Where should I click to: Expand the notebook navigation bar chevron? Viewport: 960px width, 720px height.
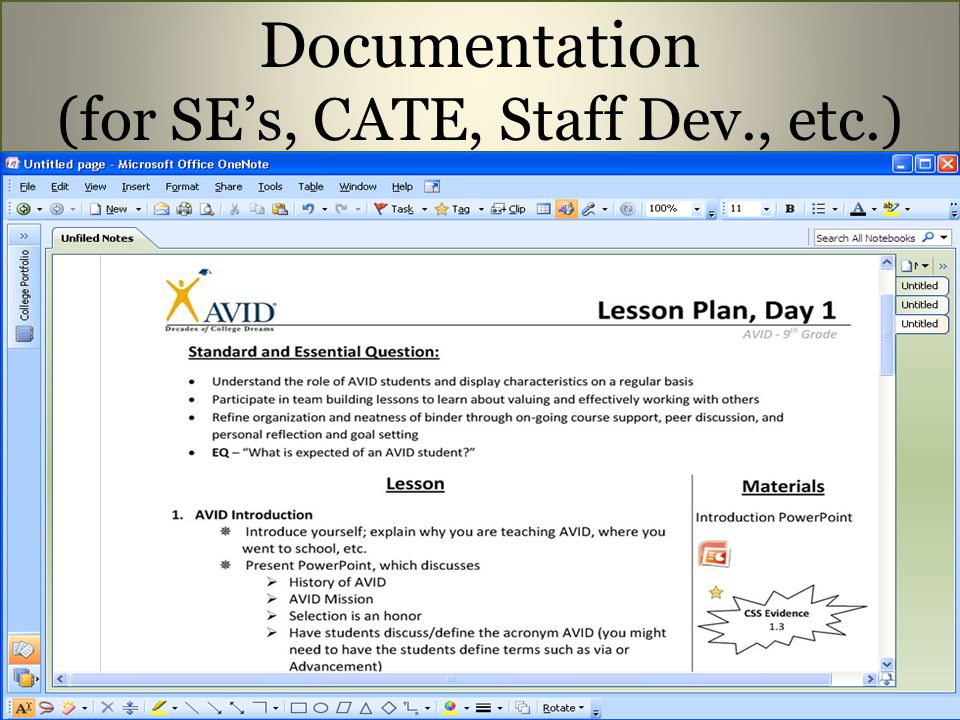24,236
